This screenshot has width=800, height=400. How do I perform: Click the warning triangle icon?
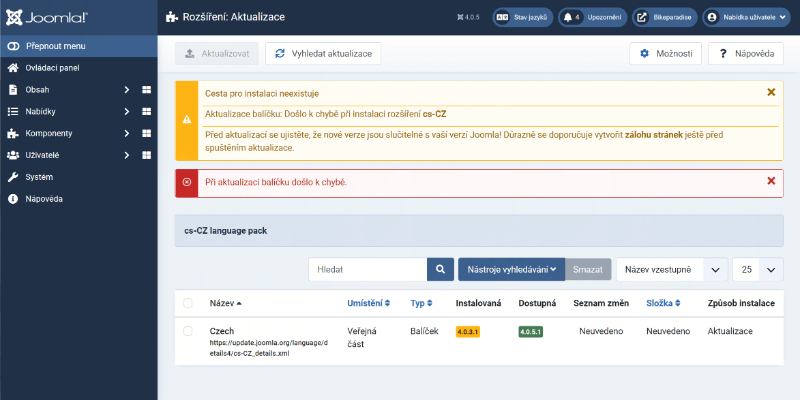pos(187,119)
